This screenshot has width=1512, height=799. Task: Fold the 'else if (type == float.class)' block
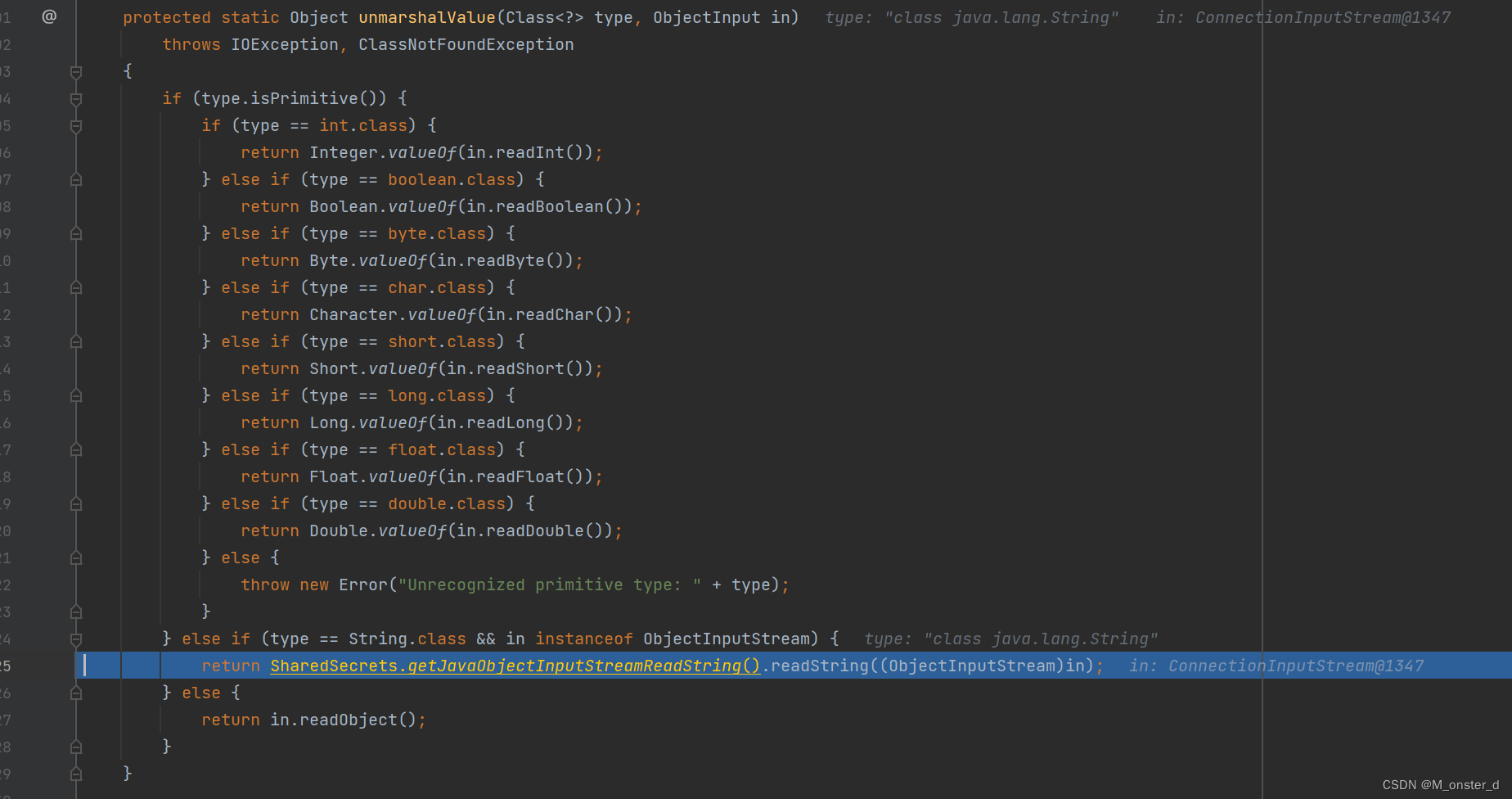76,449
